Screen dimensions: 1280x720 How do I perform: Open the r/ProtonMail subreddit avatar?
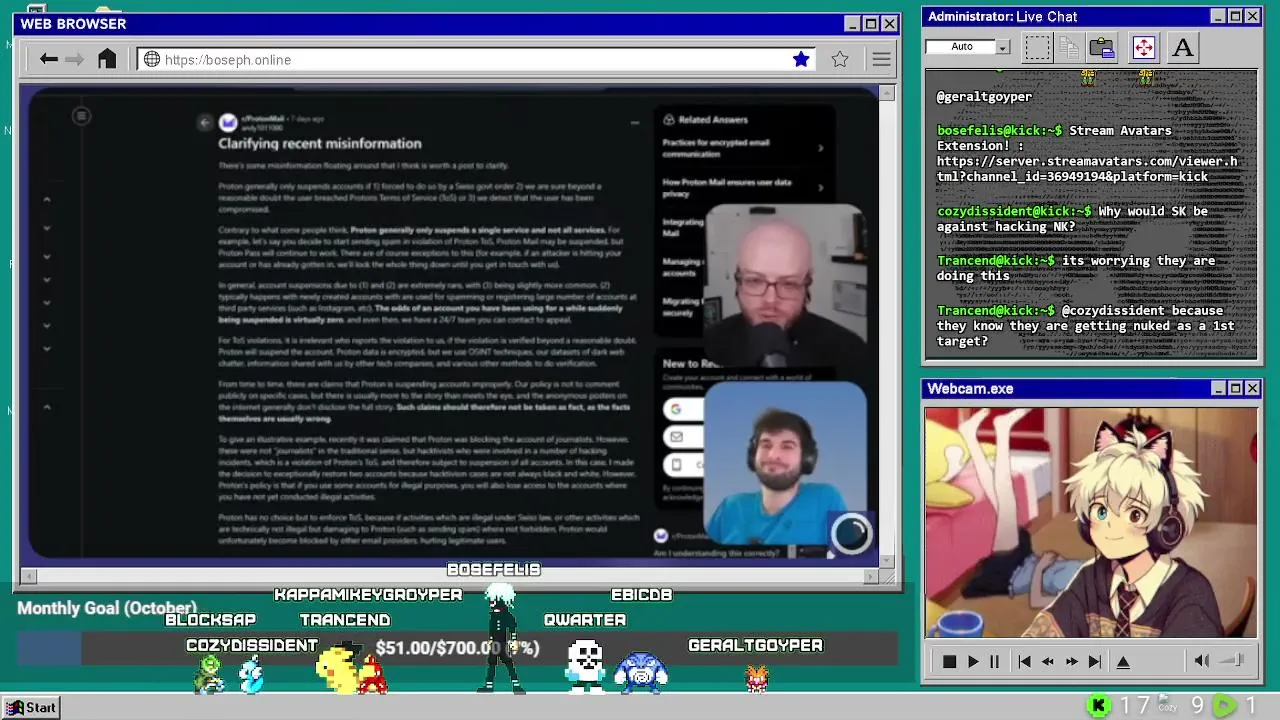228,122
